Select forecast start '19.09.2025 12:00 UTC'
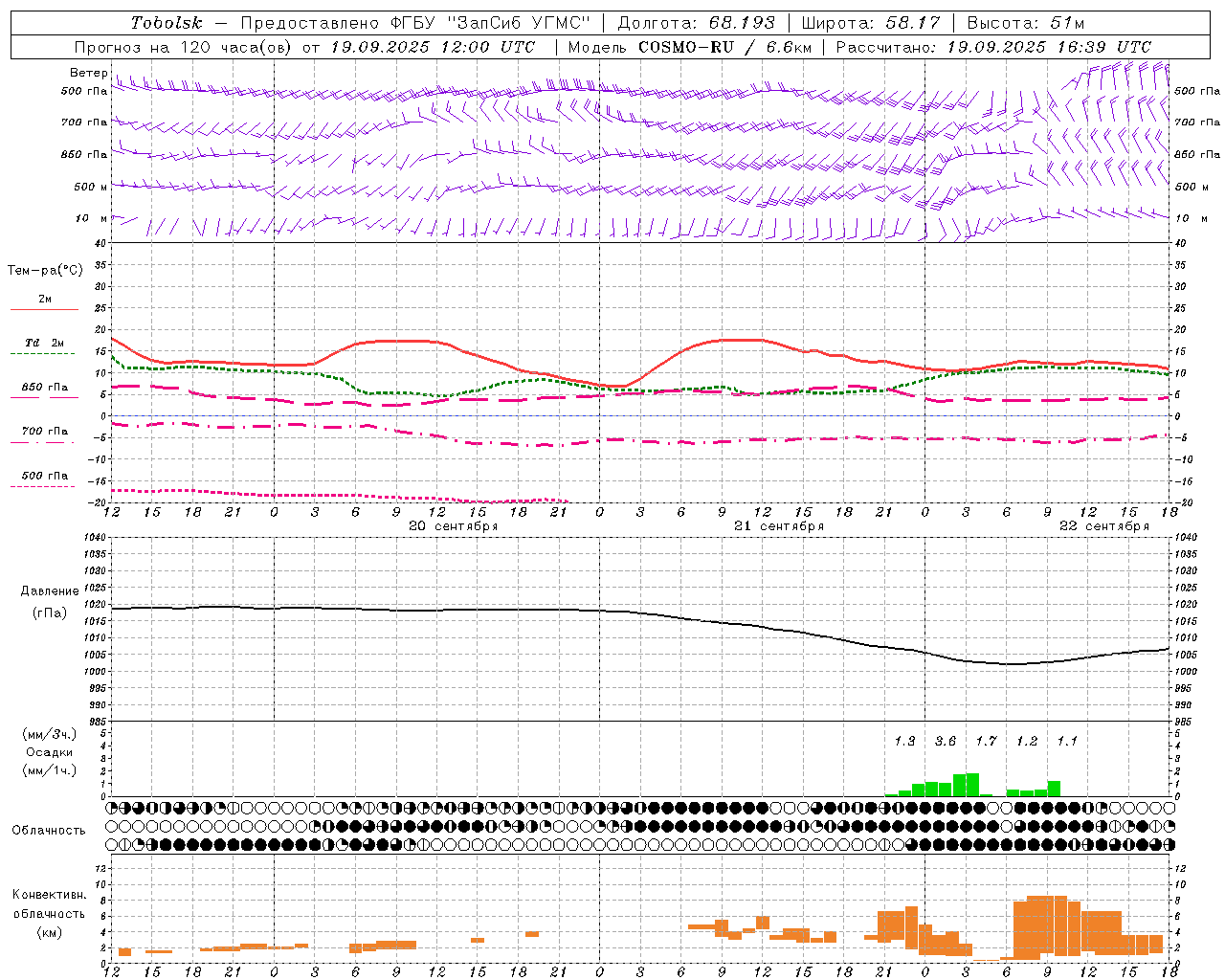This screenshot has height=980, width=1225. pos(433,47)
